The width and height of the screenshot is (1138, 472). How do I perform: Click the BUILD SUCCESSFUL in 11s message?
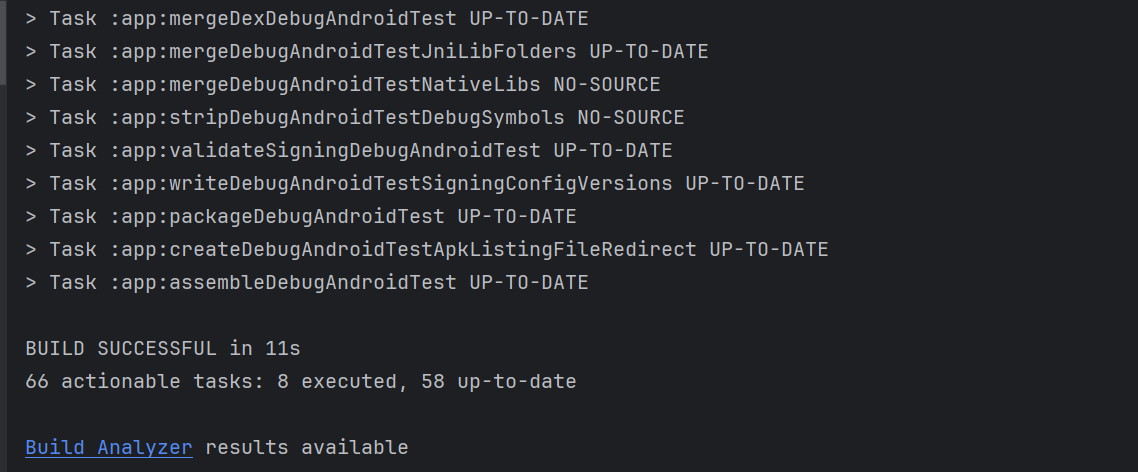pos(163,349)
